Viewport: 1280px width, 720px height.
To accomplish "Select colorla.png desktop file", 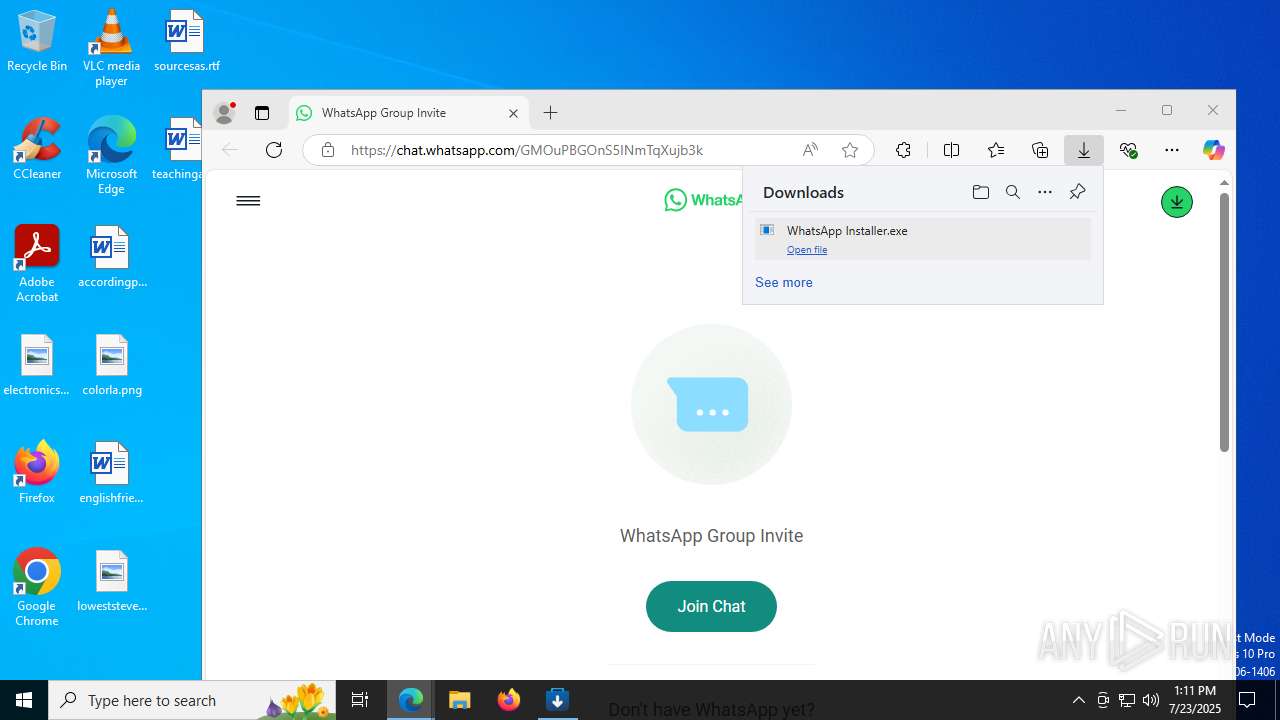I will tap(112, 366).
